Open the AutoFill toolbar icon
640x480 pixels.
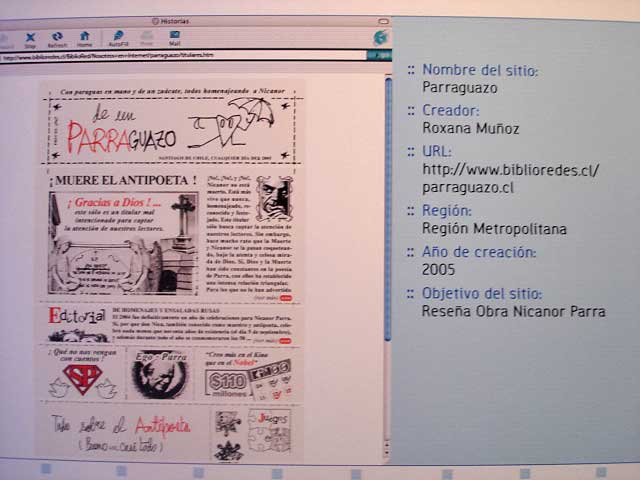point(118,38)
